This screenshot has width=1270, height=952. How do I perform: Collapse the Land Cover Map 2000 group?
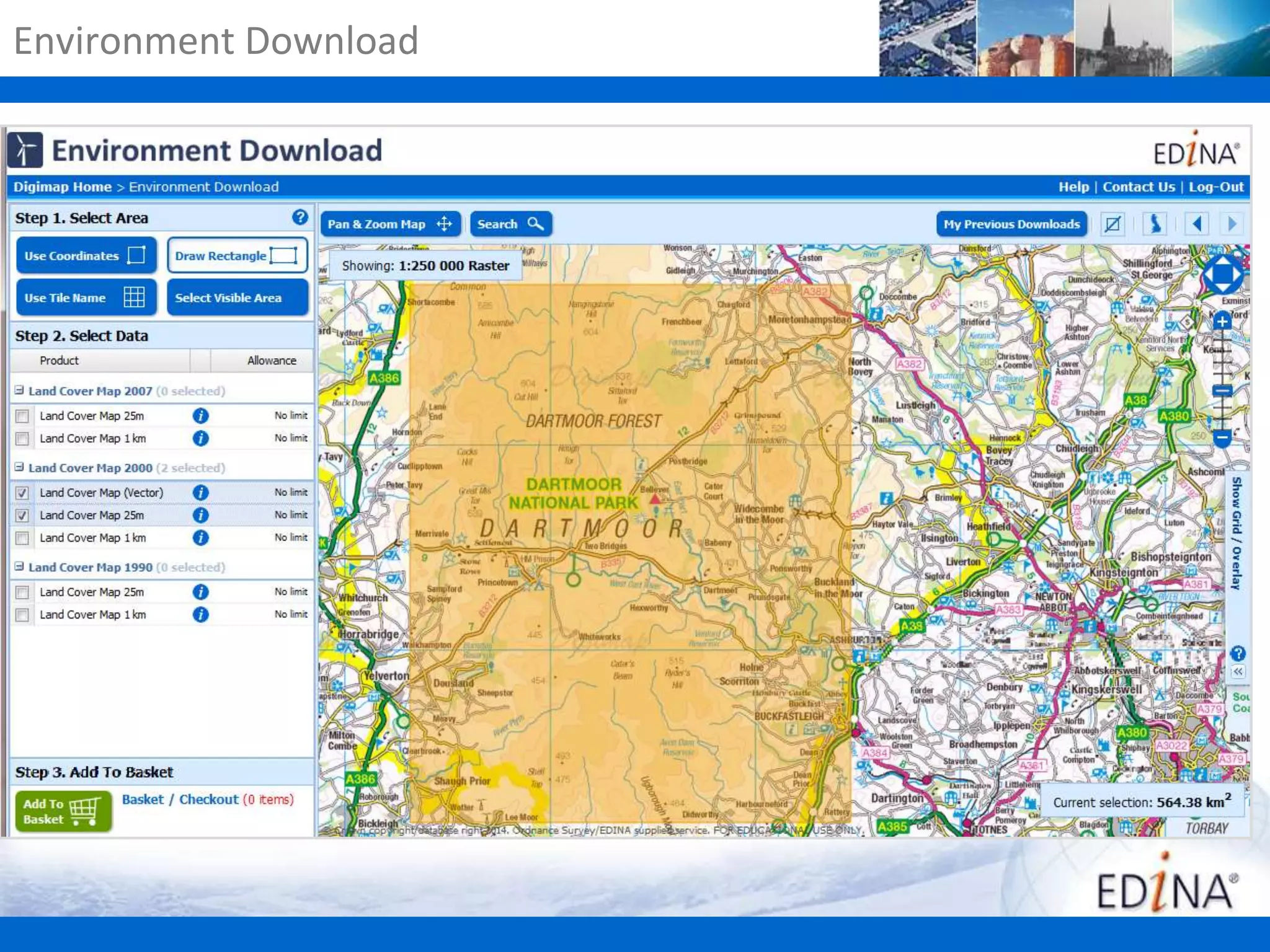pyautogui.click(x=19, y=467)
